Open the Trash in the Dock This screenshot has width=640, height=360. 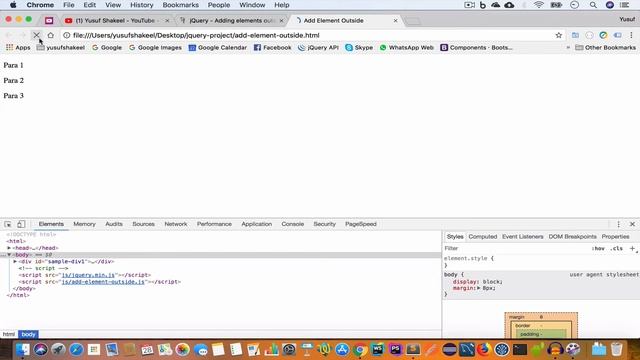[x=616, y=349]
